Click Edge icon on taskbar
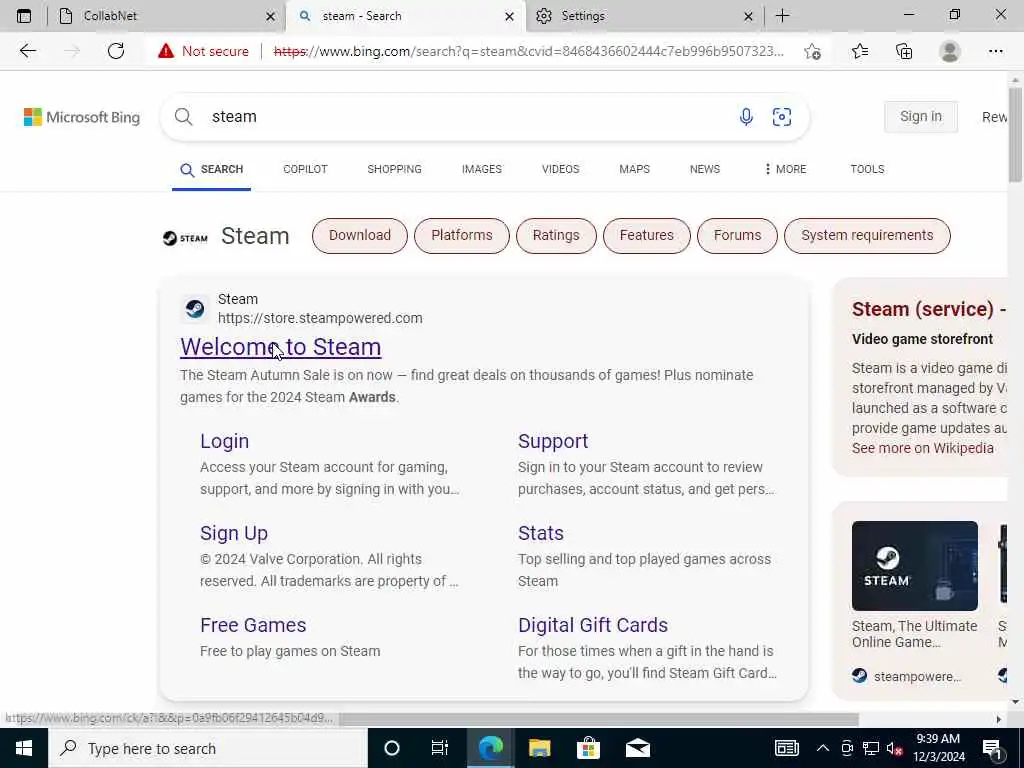The image size is (1024, 768). pyautogui.click(x=490, y=748)
